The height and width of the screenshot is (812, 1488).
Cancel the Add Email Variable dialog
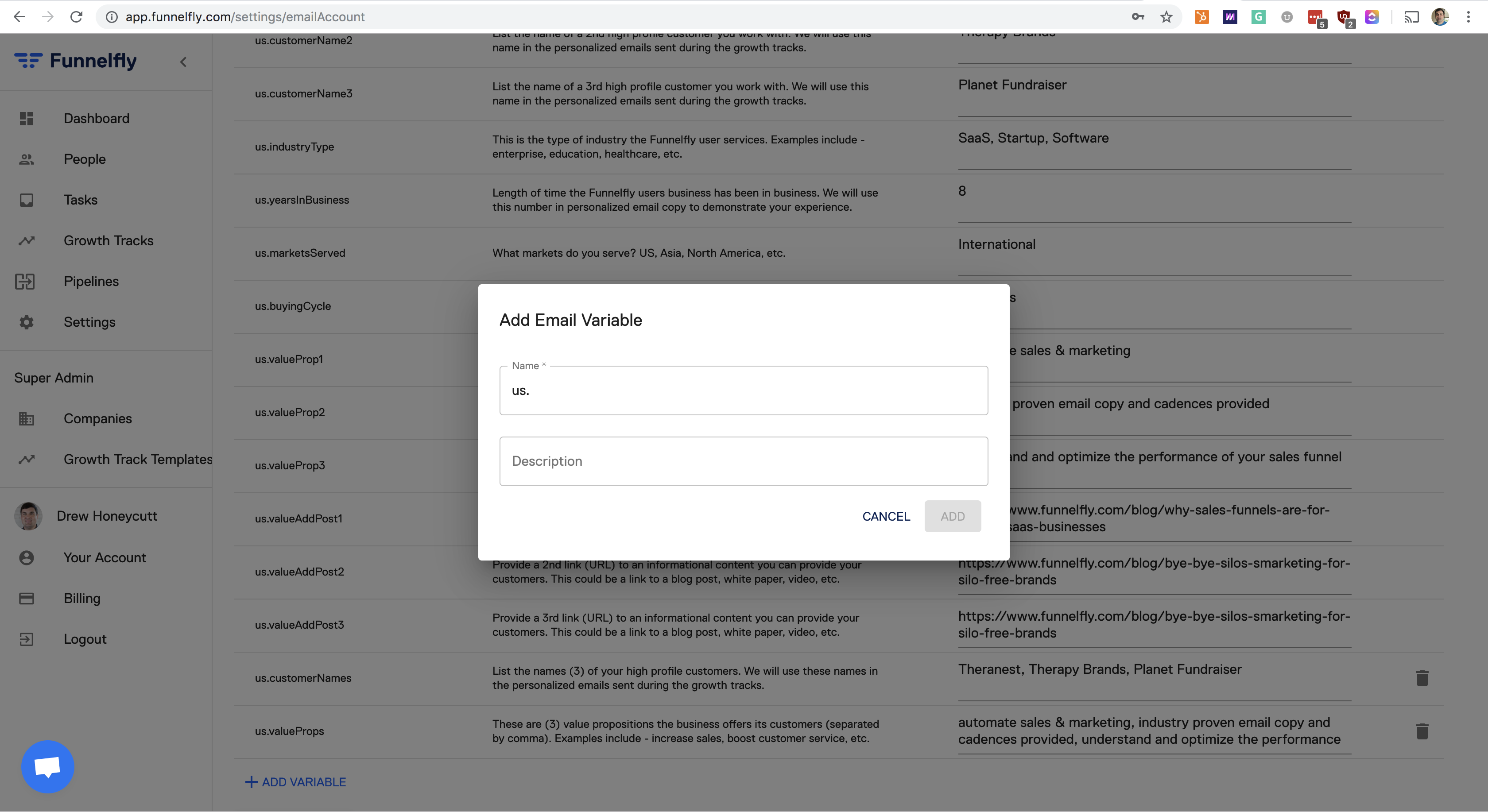[x=886, y=516]
